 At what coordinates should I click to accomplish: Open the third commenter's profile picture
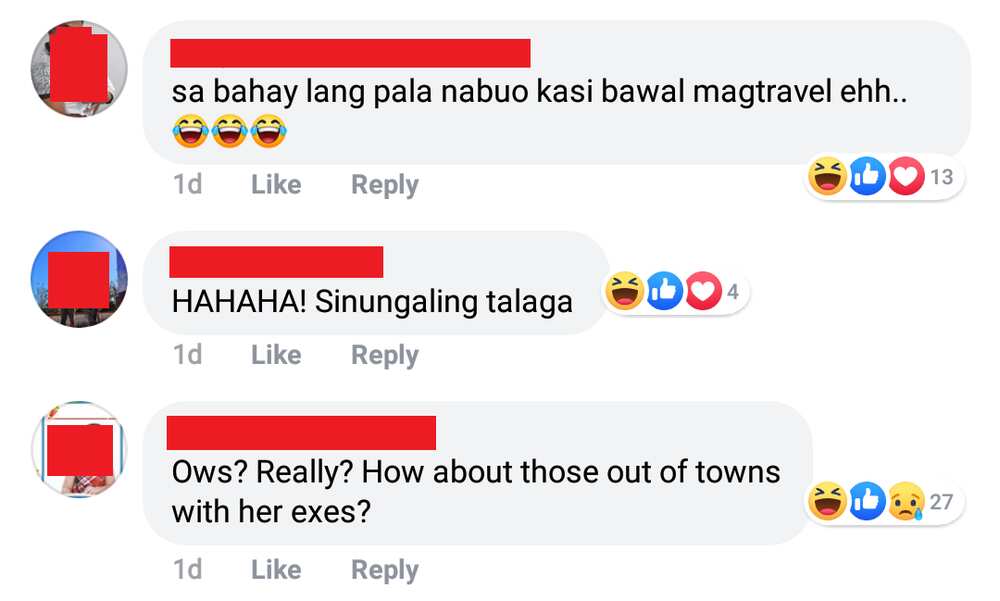click(x=79, y=449)
